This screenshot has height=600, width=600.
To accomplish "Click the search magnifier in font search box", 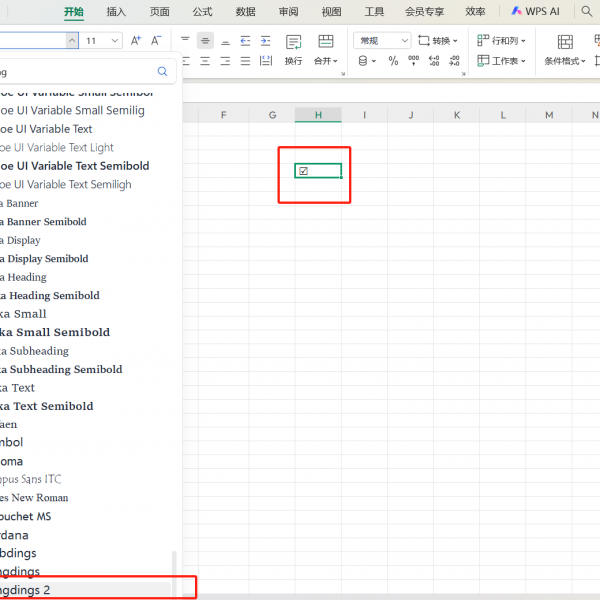I will pos(163,72).
